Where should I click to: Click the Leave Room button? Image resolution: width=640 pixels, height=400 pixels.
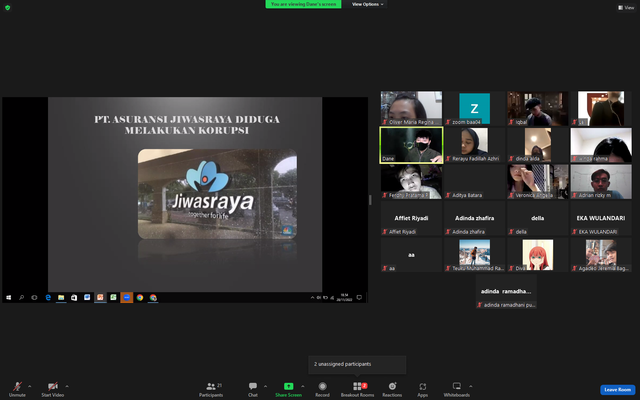617,390
